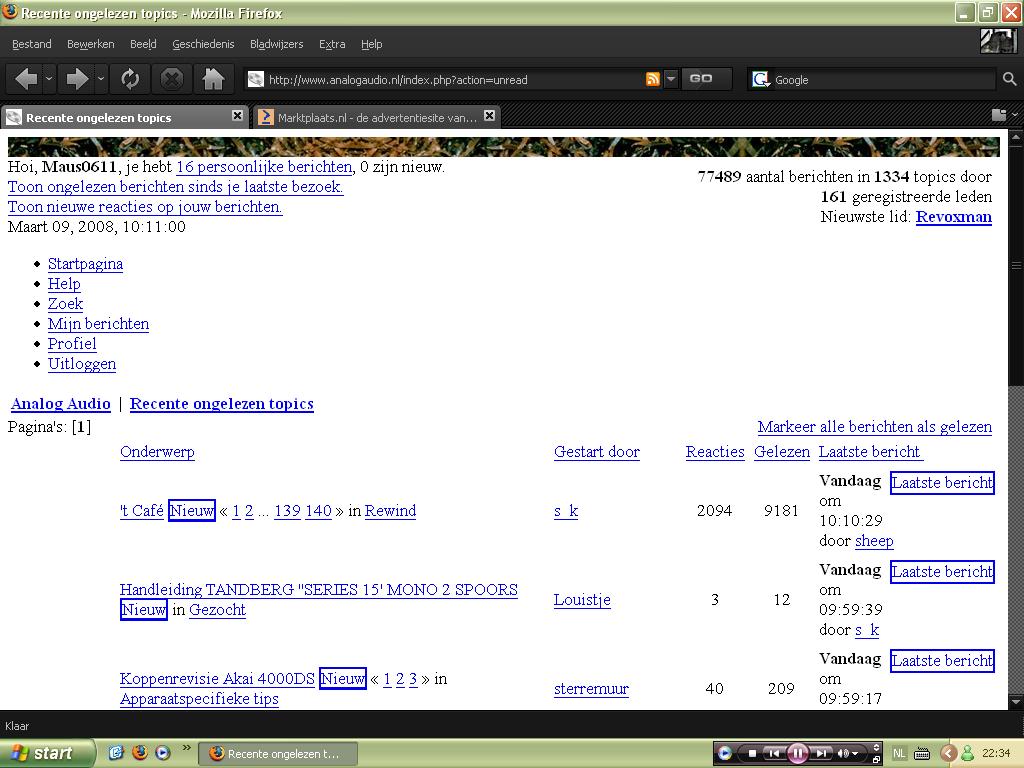Click the GO button

(x=702, y=79)
